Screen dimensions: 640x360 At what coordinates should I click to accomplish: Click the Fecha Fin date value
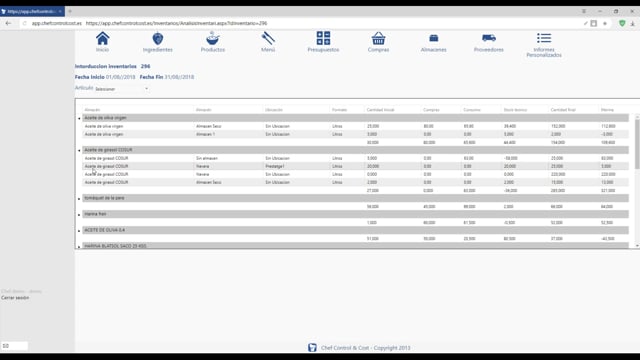click(x=179, y=77)
